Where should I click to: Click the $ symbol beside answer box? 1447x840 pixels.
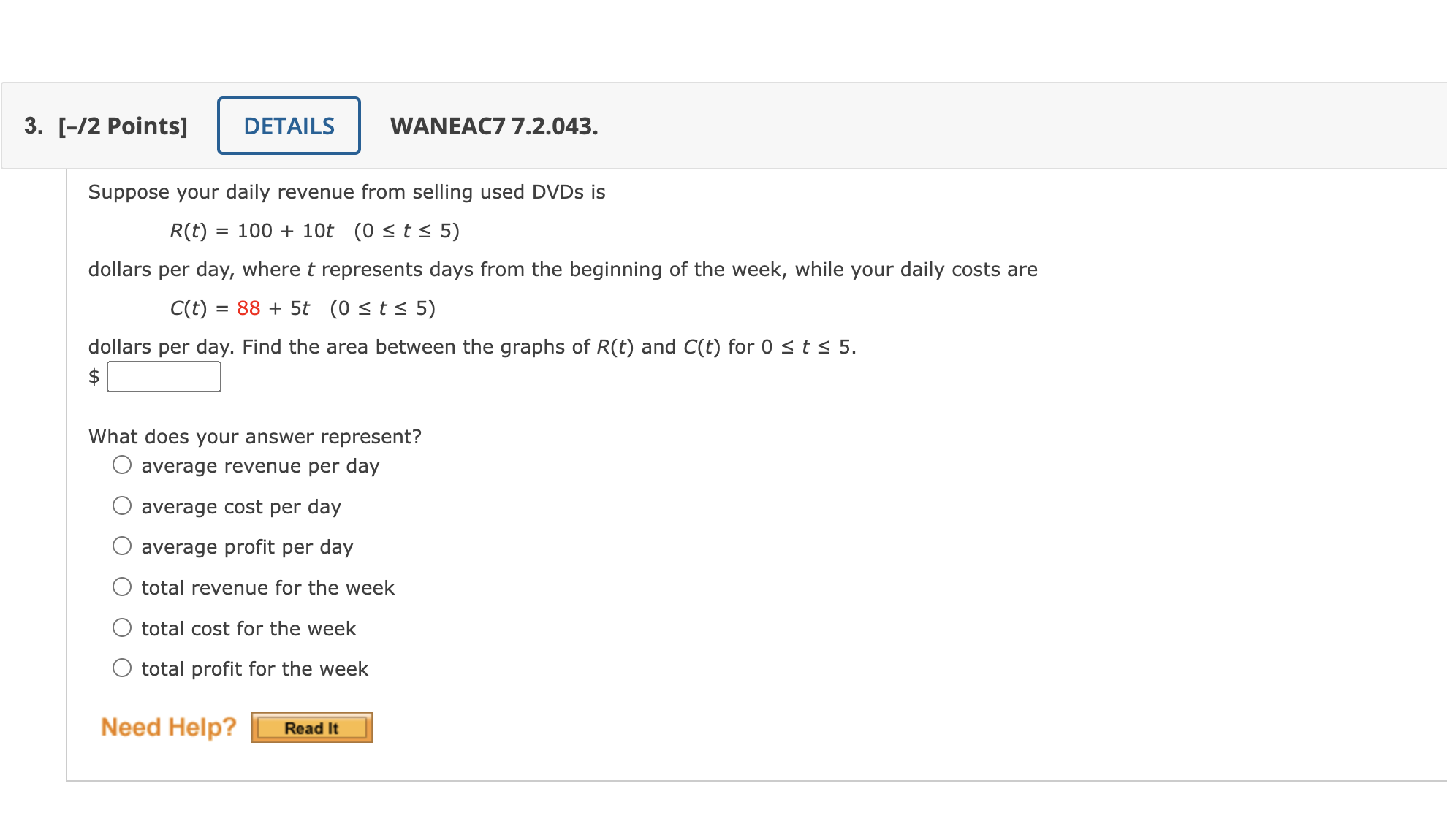(x=93, y=376)
